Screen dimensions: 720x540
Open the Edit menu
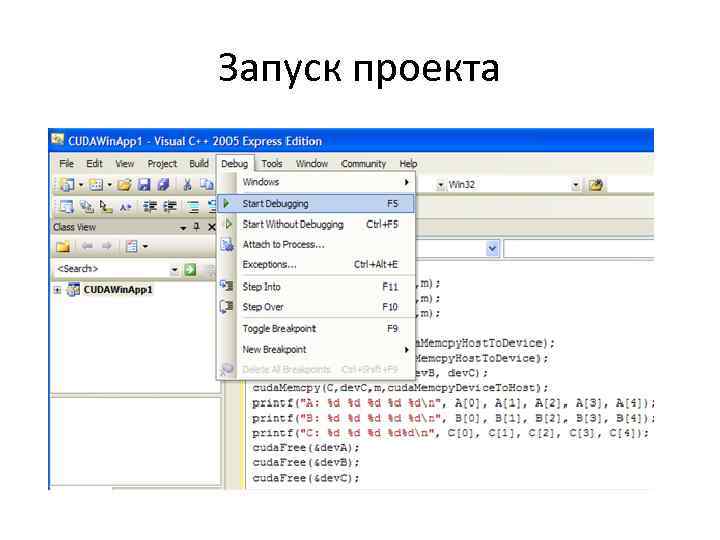pos(94,163)
